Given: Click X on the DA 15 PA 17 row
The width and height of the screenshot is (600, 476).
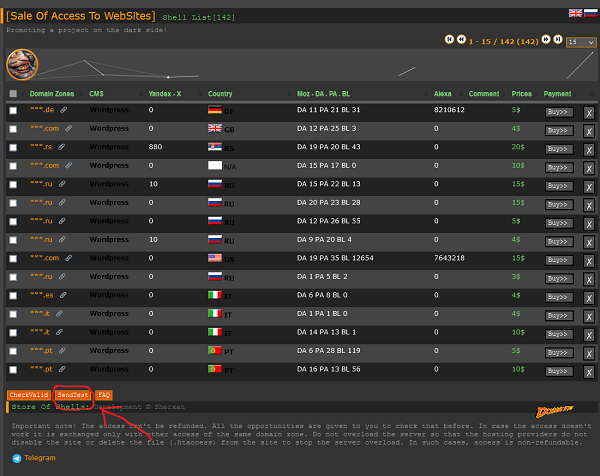Looking at the screenshot, I should [x=589, y=168].
